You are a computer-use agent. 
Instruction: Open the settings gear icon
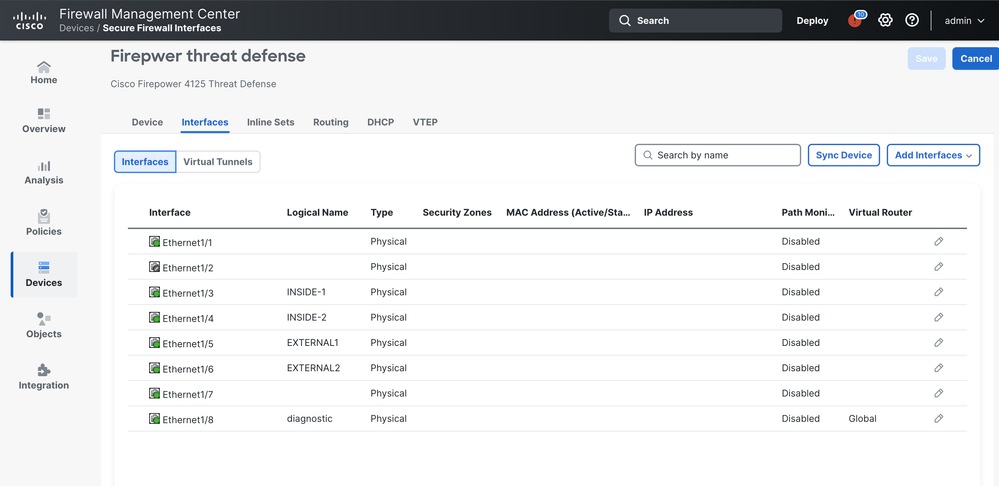[885, 20]
